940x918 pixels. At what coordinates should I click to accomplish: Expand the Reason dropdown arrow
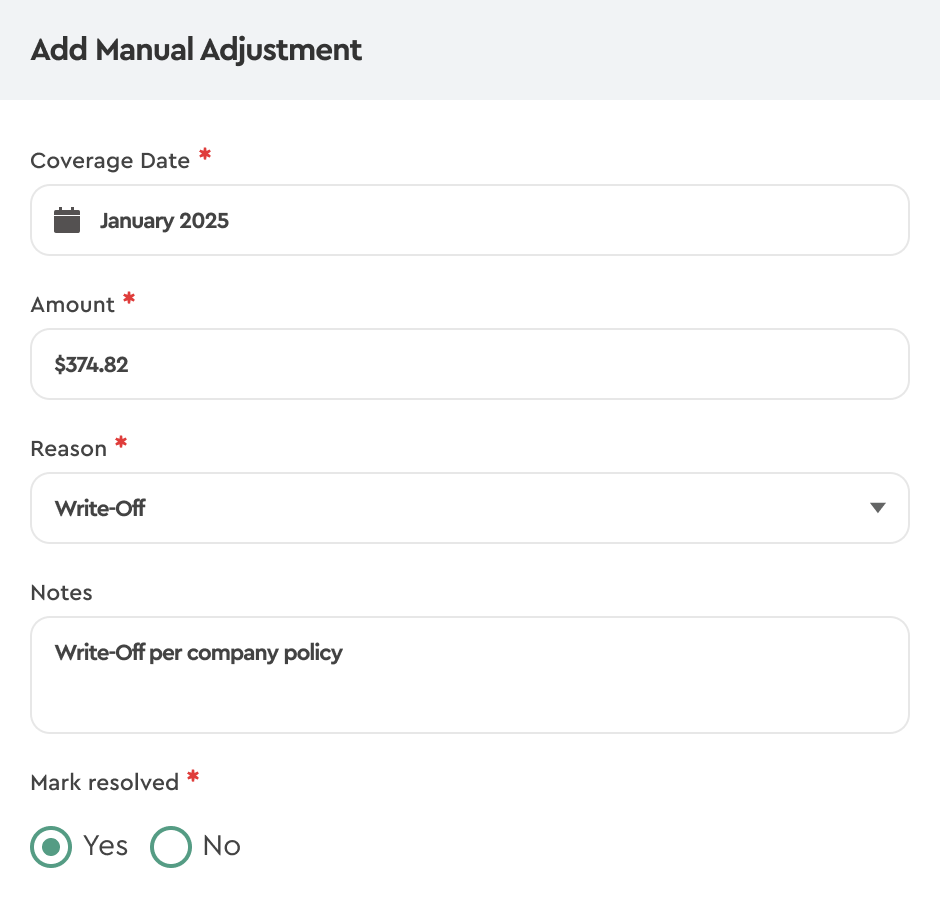(x=877, y=508)
